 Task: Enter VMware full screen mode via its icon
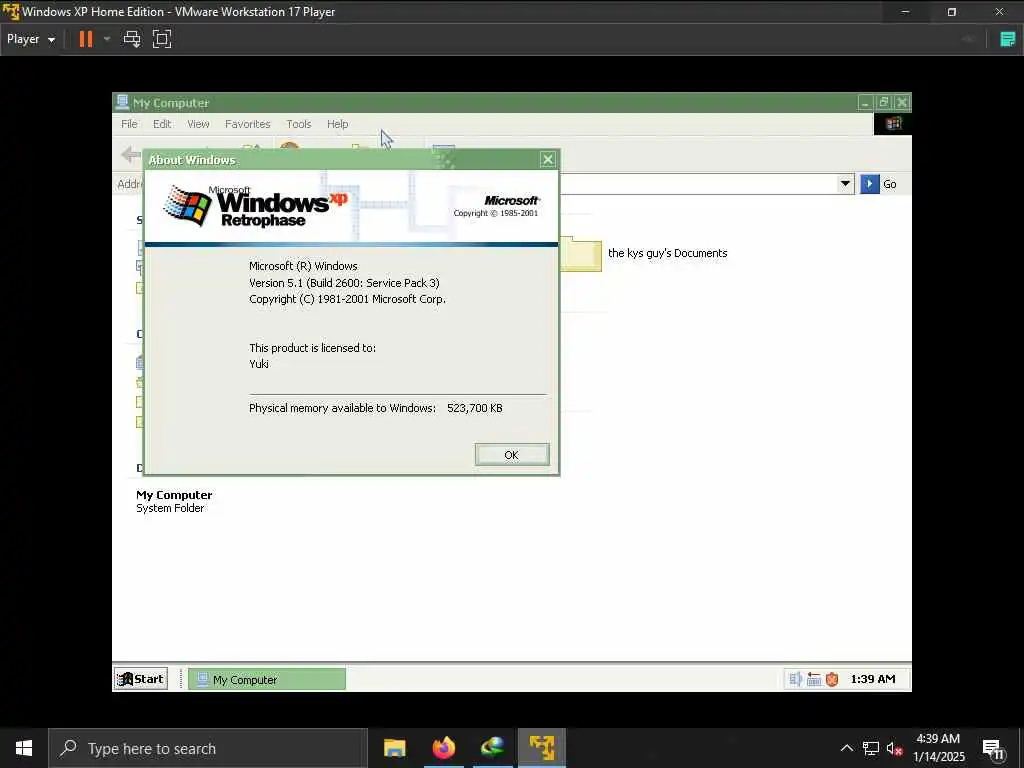coord(162,39)
